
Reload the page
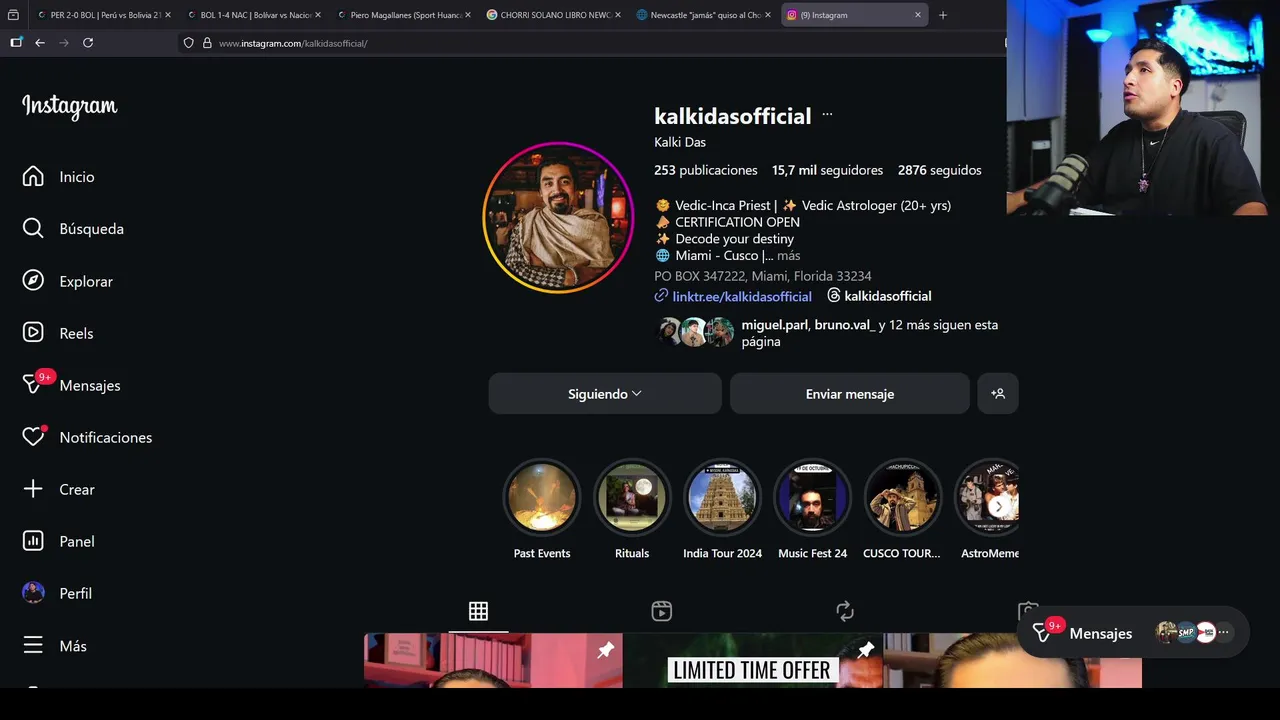pos(88,43)
